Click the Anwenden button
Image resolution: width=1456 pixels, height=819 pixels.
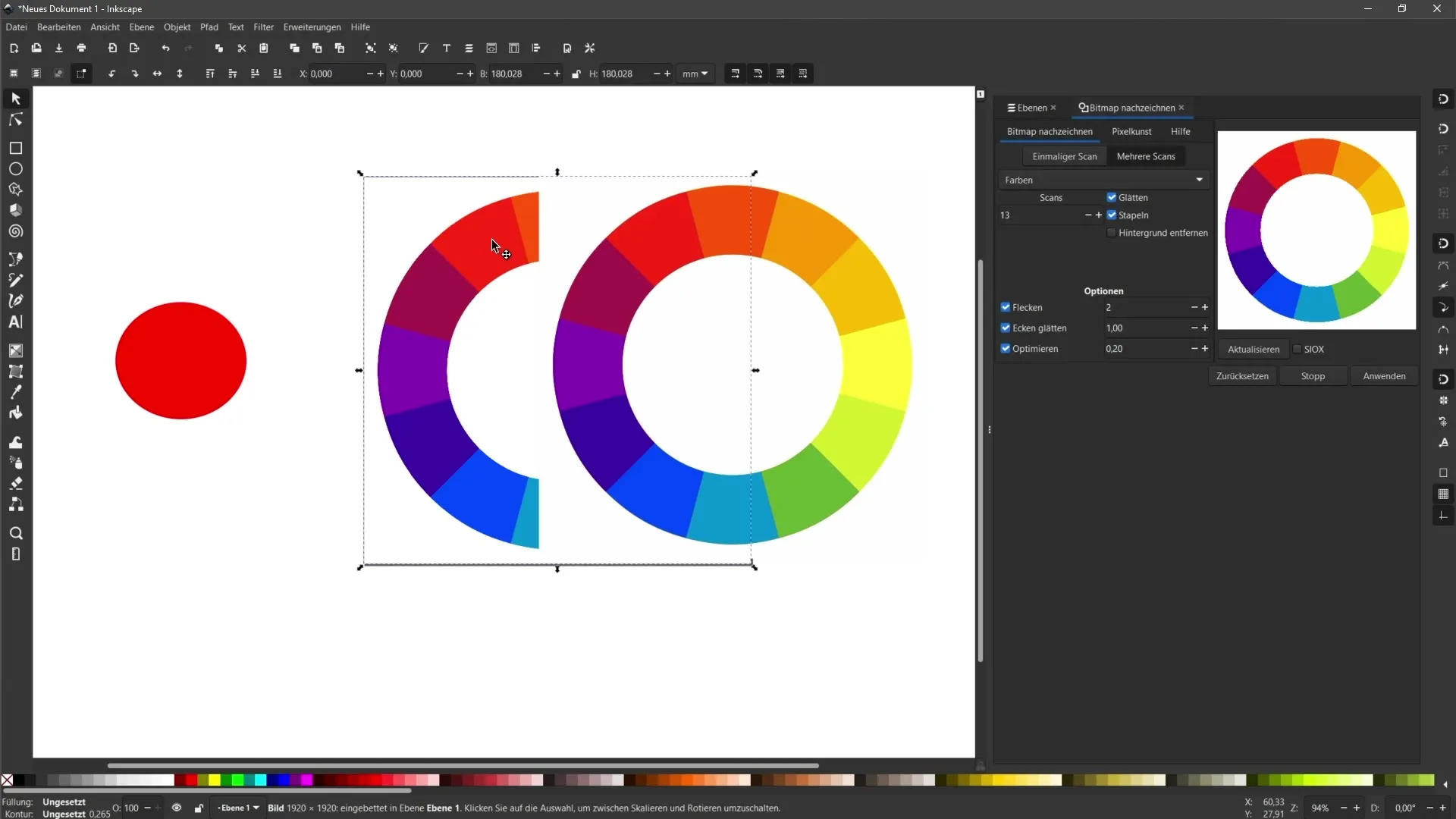point(1384,375)
